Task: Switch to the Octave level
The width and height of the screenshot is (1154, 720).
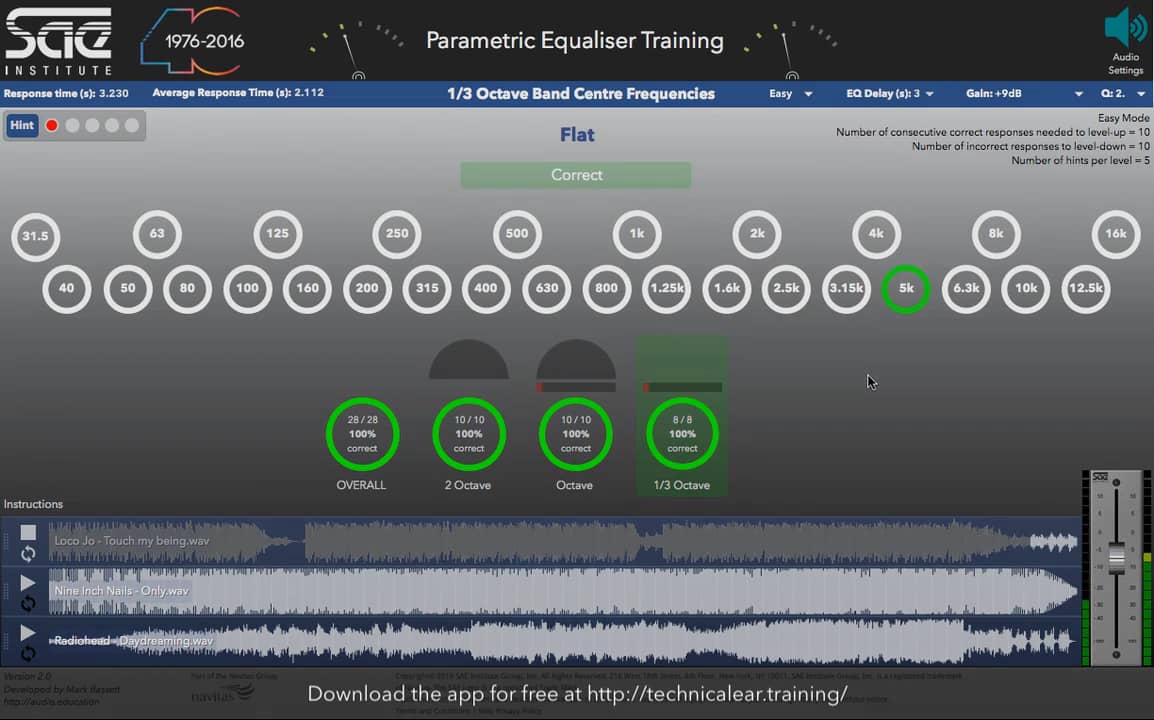Action: tap(576, 434)
